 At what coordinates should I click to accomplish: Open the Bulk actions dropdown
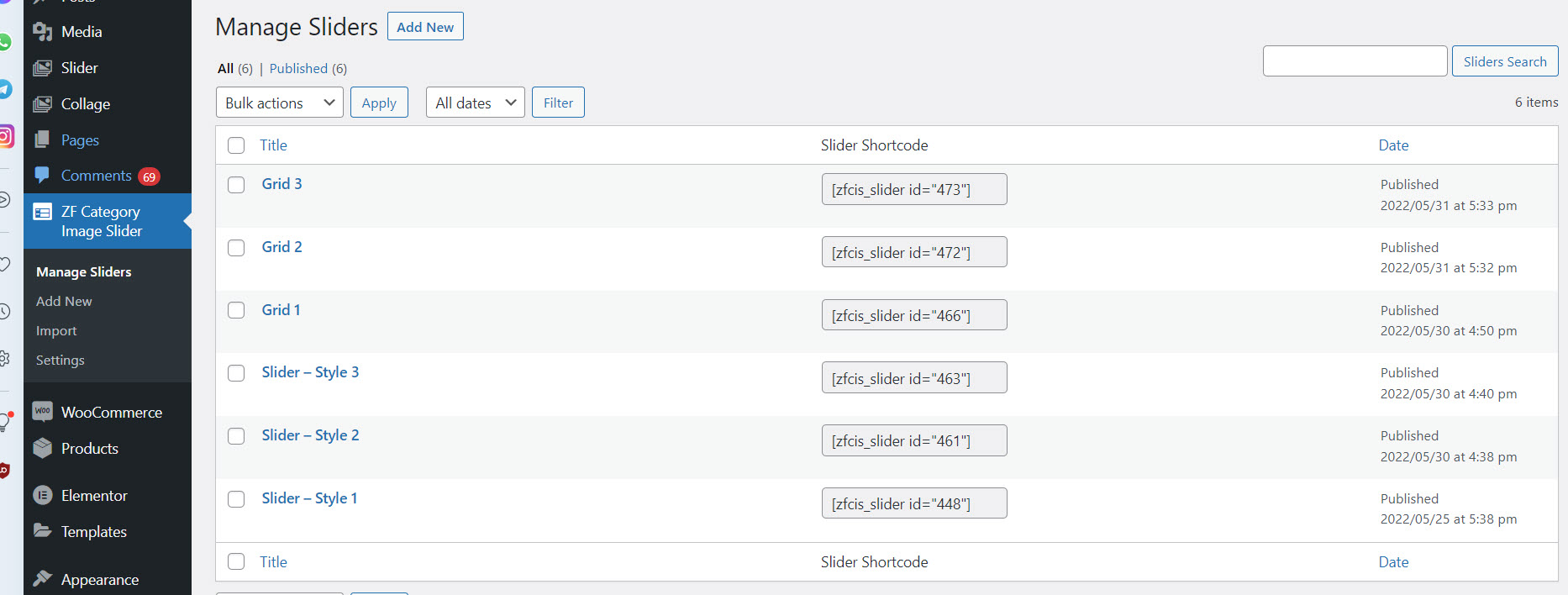pos(280,103)
